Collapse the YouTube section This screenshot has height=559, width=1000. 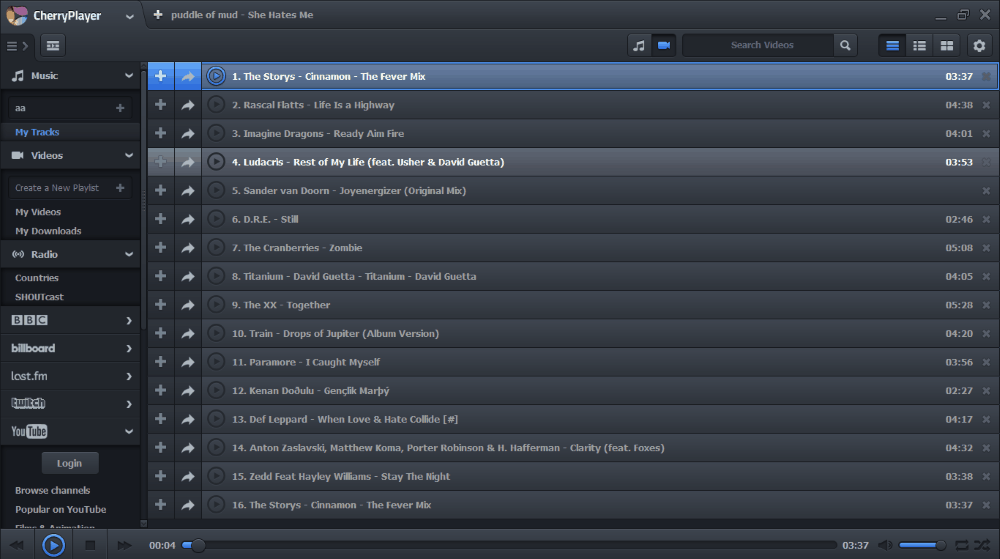[129, 432]
